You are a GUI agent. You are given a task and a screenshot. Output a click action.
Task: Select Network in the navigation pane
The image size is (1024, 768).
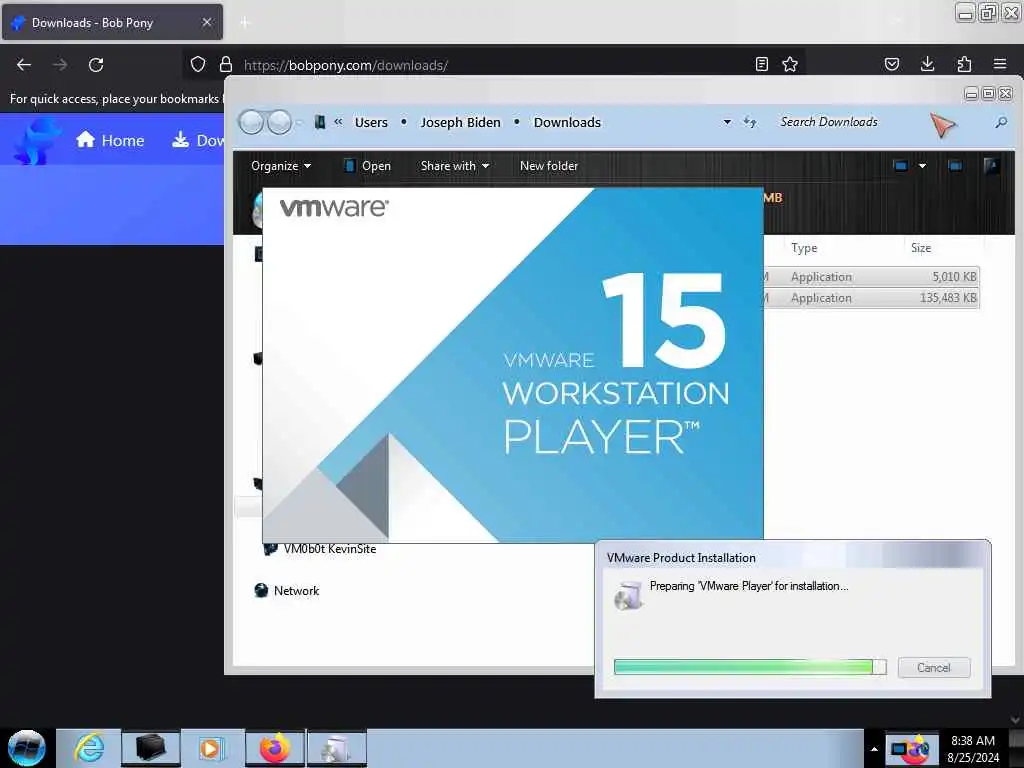pos(287,590)
